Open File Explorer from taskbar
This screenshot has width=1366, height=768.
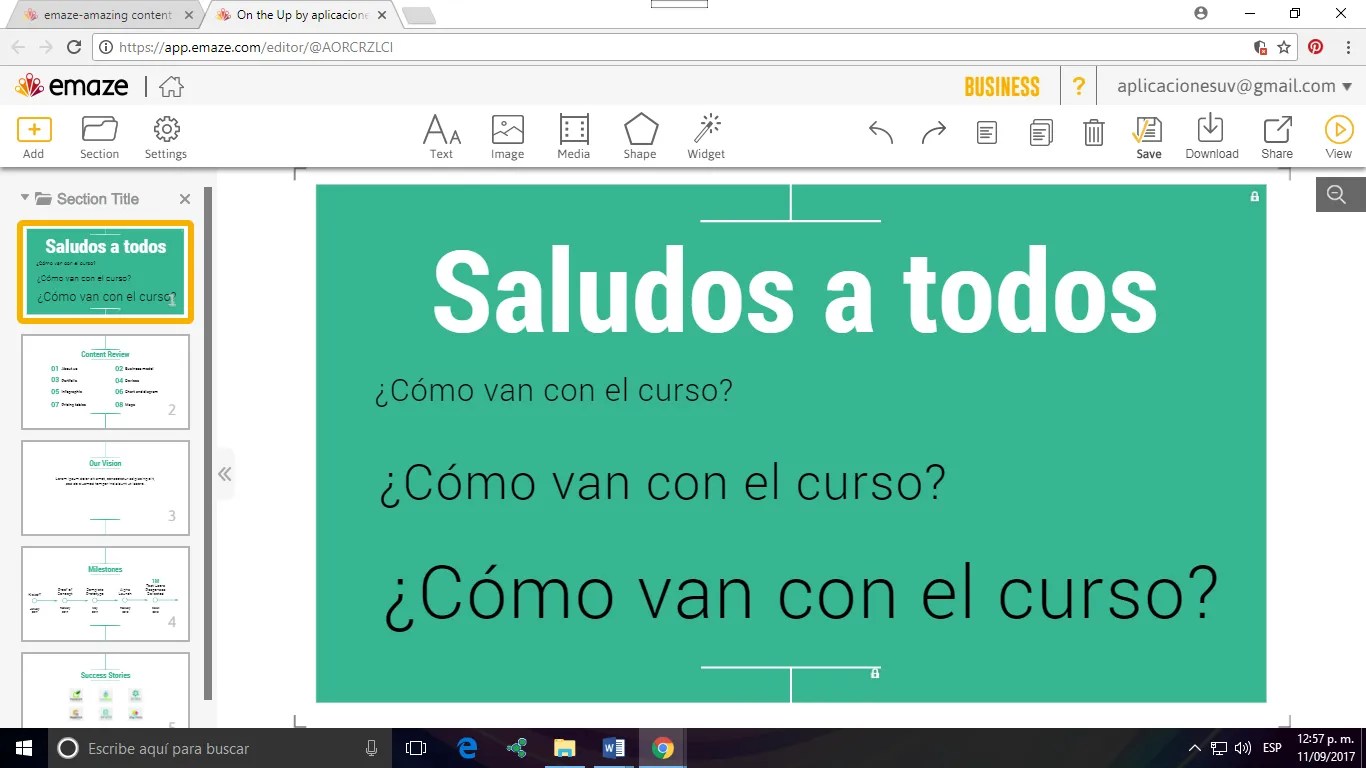(x=565, y=748)
